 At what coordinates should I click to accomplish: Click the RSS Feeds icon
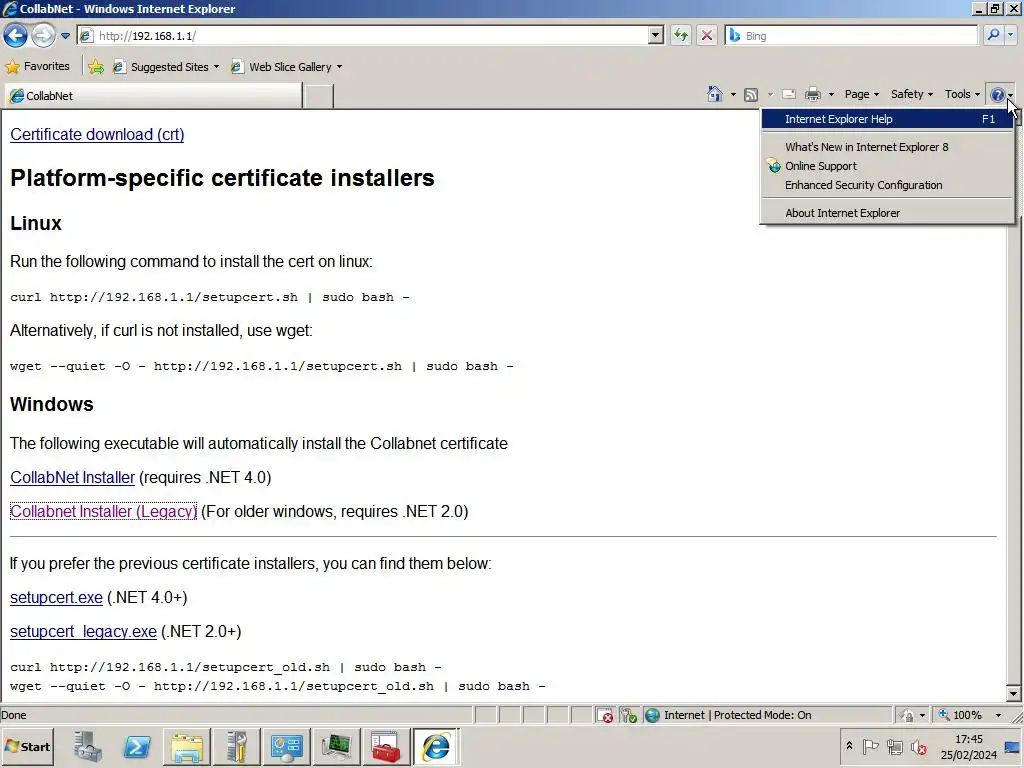tap(751, 95)
